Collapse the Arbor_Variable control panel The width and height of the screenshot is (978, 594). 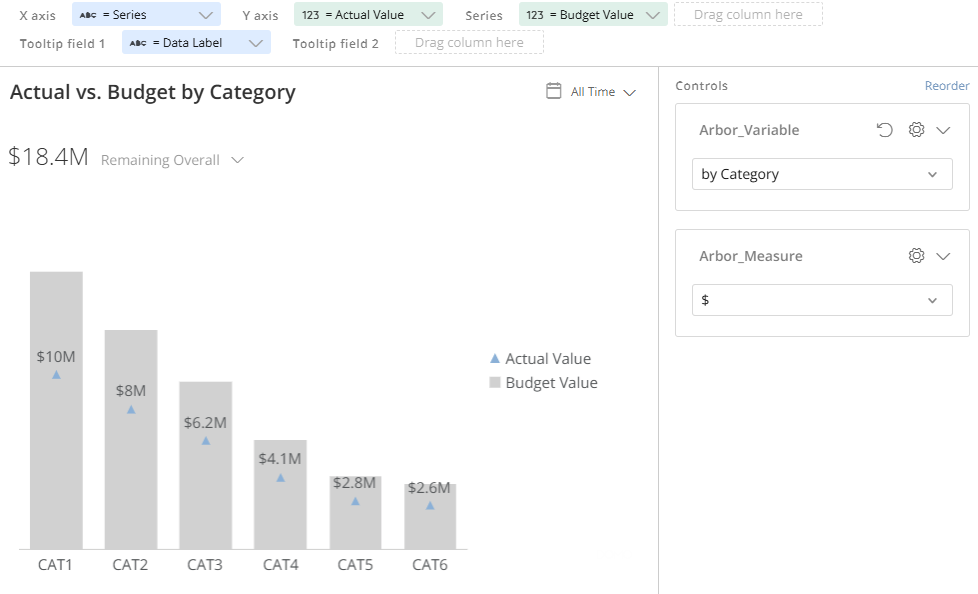tap(943, 130)
